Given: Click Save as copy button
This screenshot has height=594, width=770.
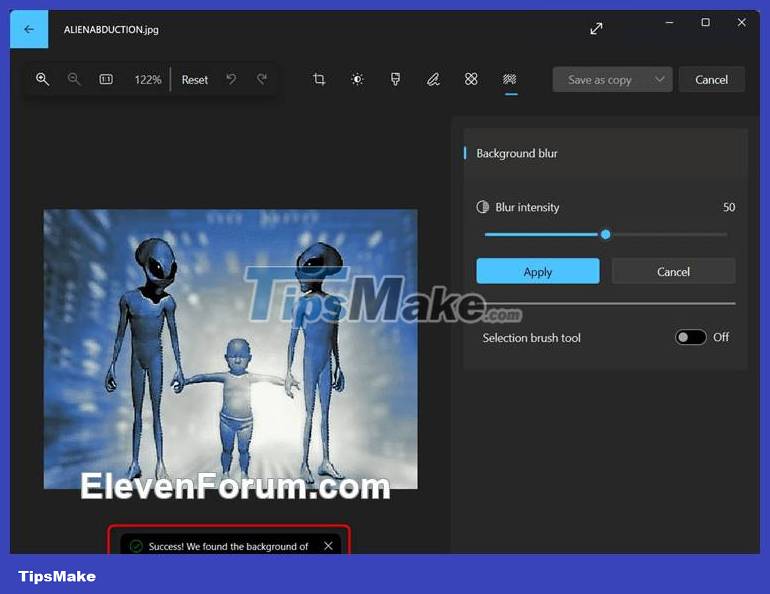Looking at the screenshot, I should coord(599,80).
